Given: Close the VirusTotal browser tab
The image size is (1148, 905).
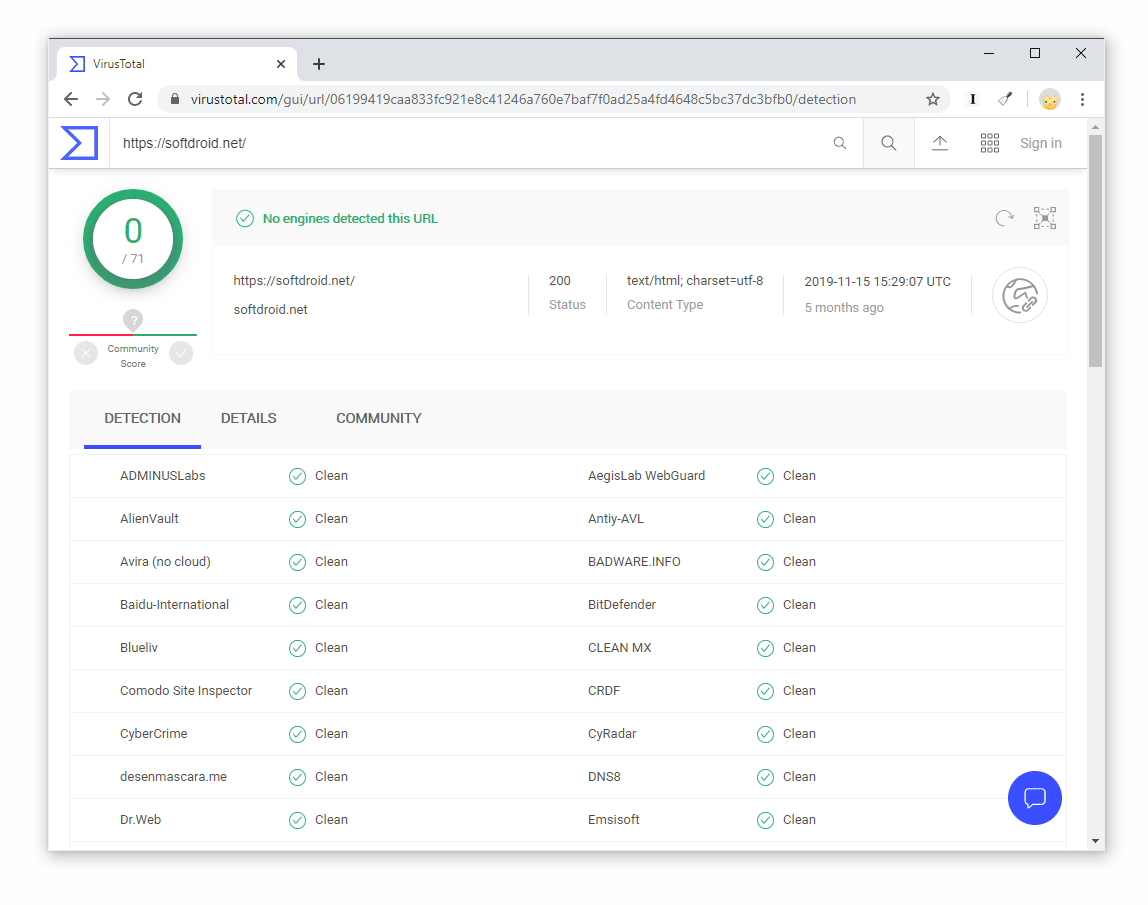Looking at the screenshot, I should [x=281, y=64].
